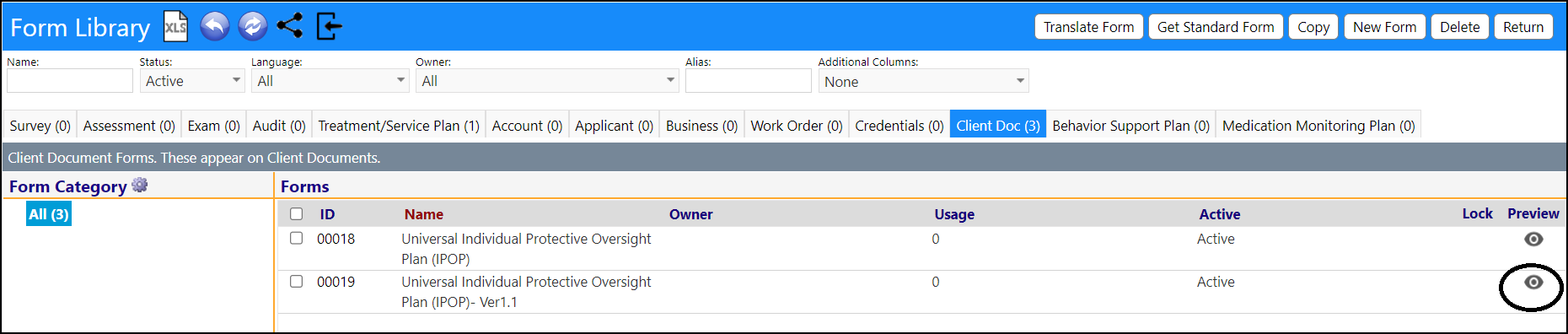Click form ID 00019
Image resolution: width=1568 pixels, height=334 pixels.
336,282
